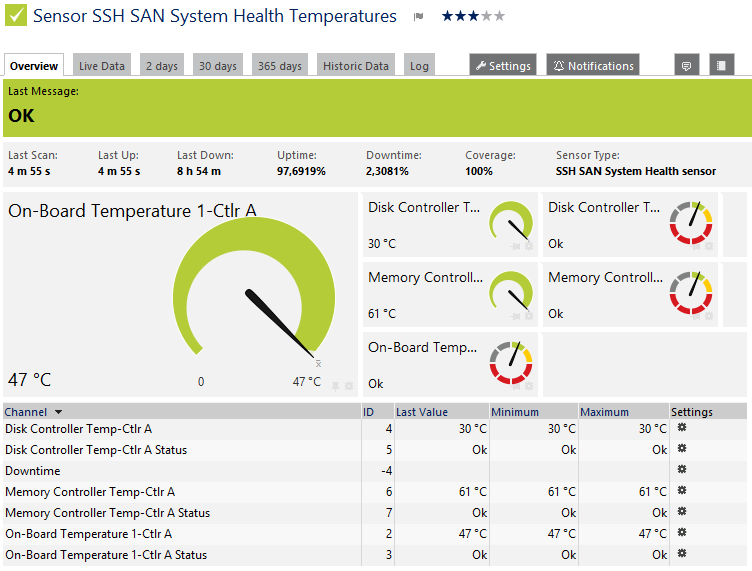This screenshot has height=571, width=752.
Task: Open gear settings for Disk Controller Temp-Ctlr A row
Action: (682, 427)
